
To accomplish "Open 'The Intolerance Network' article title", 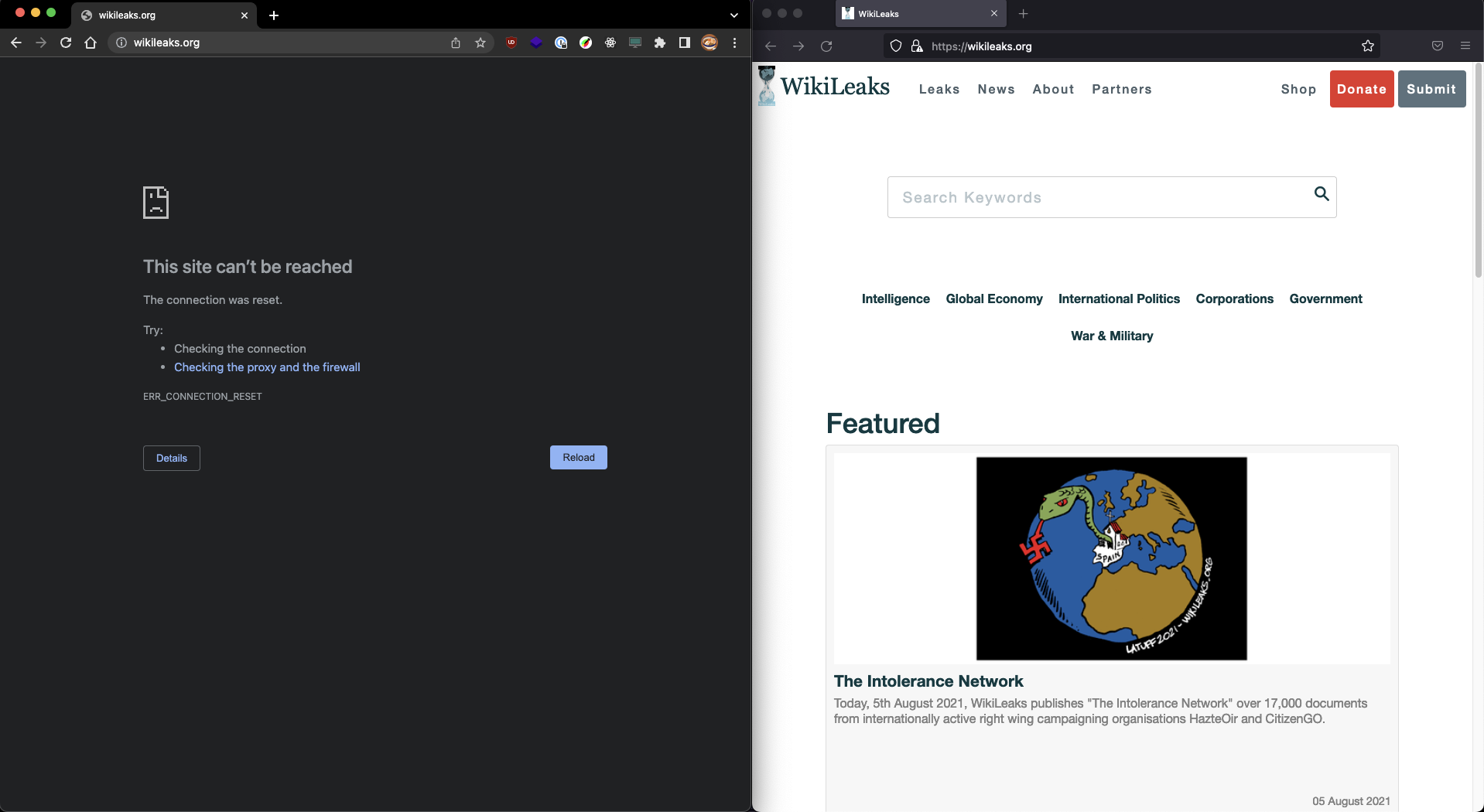I will click(928, 681).
